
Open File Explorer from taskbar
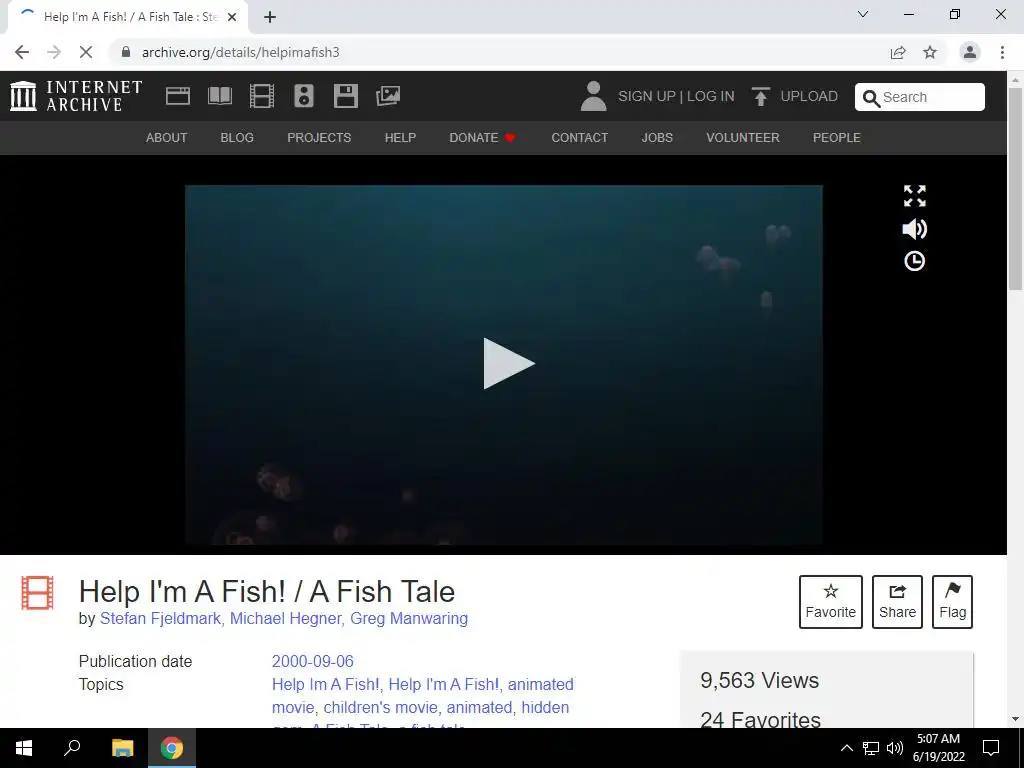(x=122, y=748)
